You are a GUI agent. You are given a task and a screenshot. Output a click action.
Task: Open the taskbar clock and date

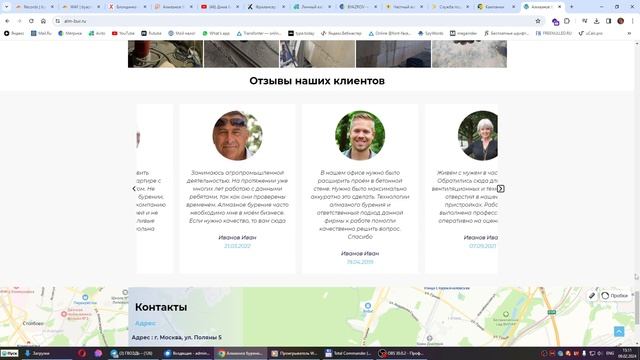[x=627, y=353]
